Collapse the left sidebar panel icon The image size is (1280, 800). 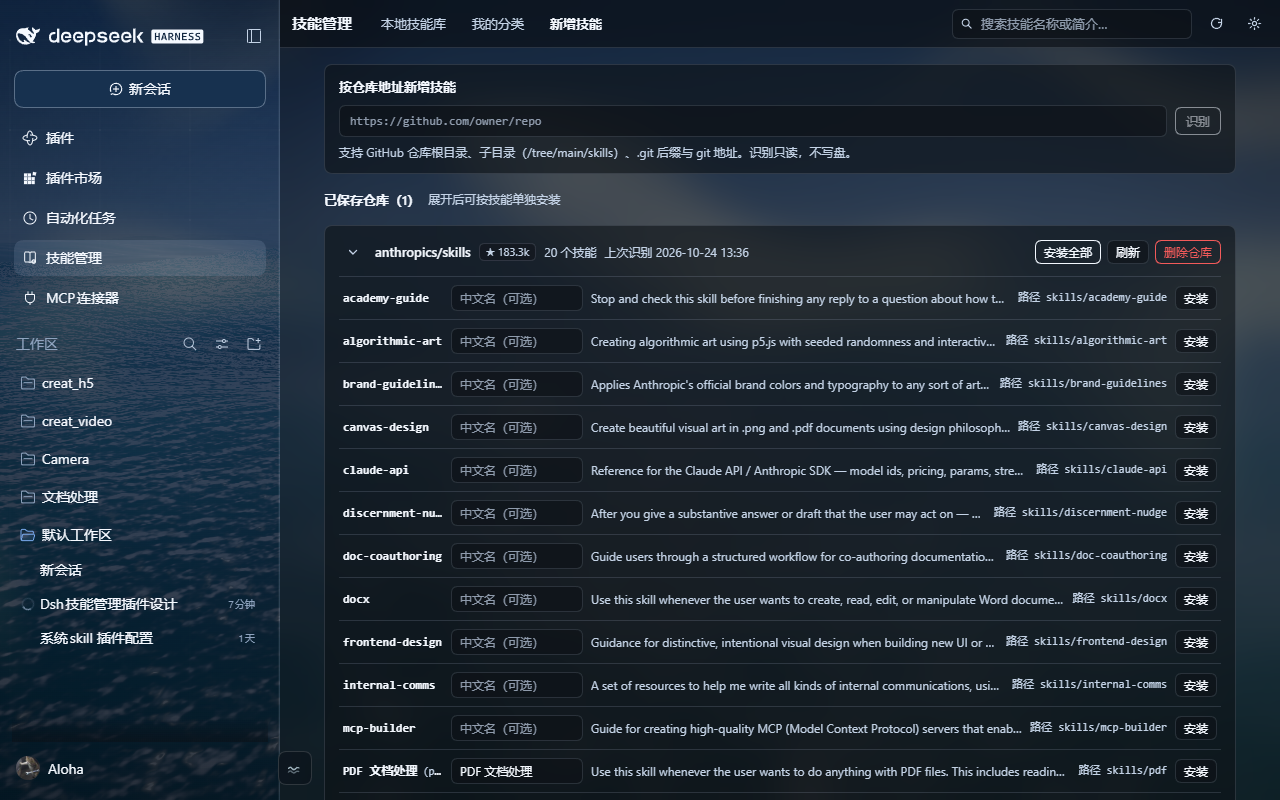(254, 36)
